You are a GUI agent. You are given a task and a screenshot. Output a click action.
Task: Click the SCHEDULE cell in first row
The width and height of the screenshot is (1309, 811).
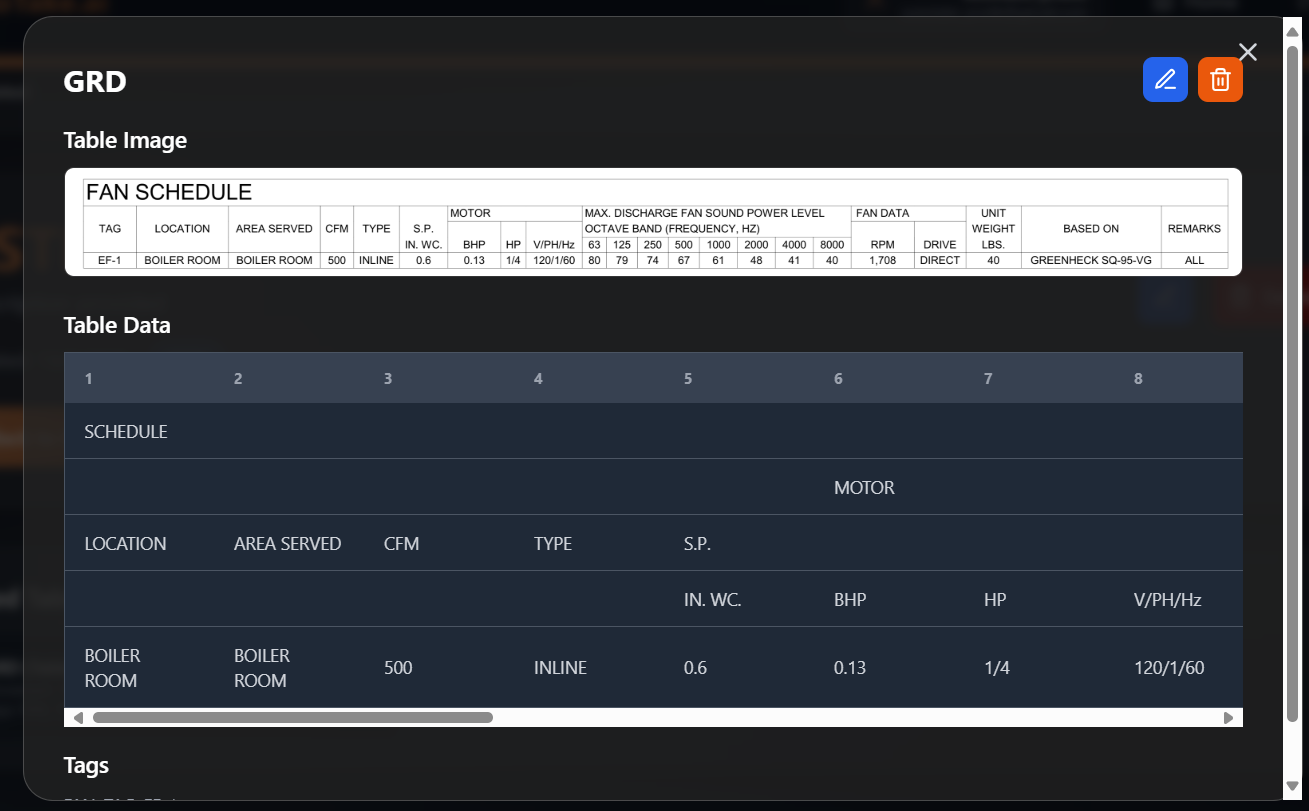(x=126, y=432)
